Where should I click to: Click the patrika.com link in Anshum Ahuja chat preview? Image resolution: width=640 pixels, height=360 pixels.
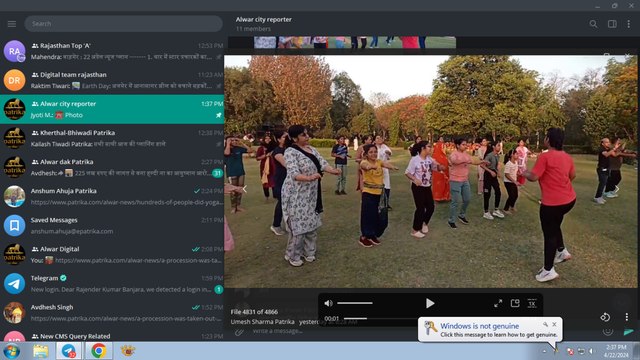coord(127,202)
